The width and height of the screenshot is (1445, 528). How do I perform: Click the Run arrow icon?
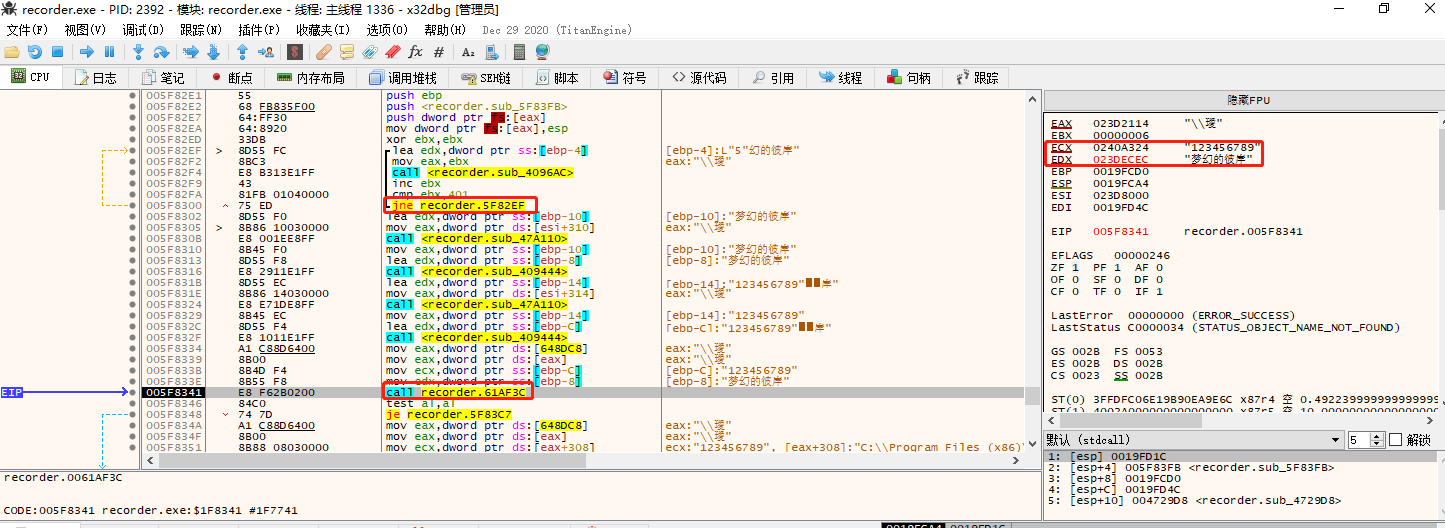click(86, 51)
